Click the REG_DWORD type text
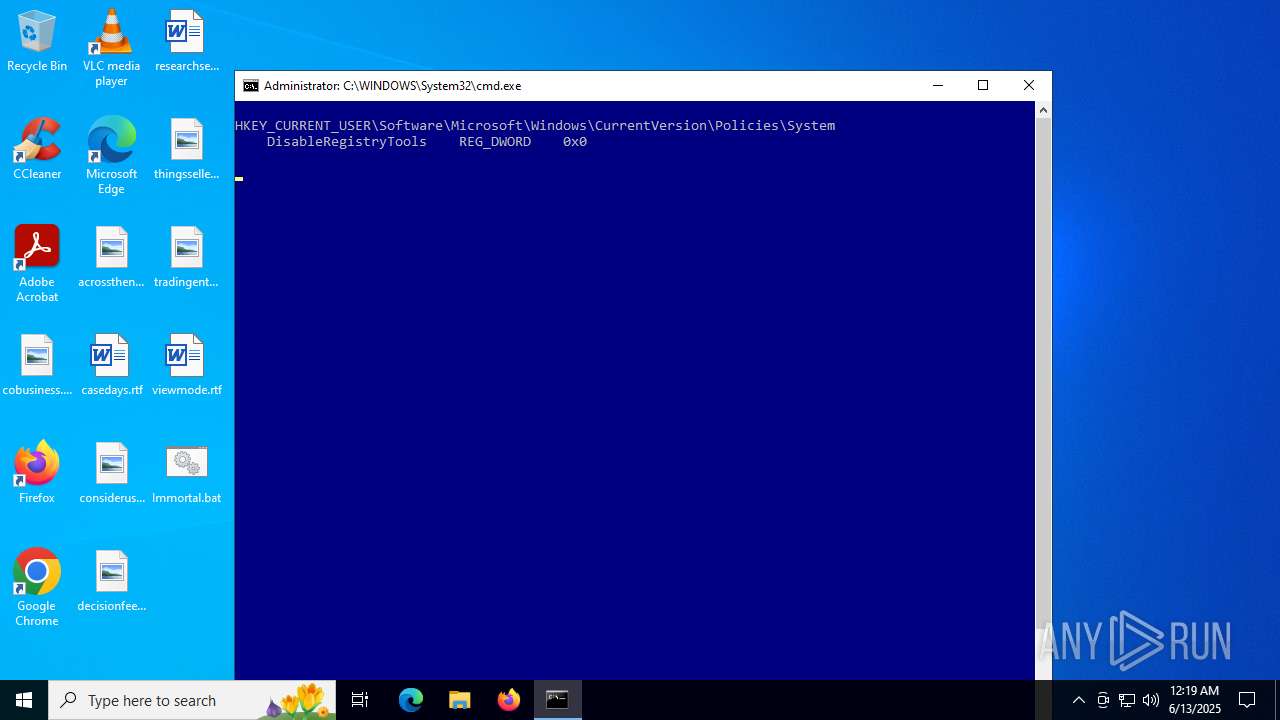 [495, 142]
